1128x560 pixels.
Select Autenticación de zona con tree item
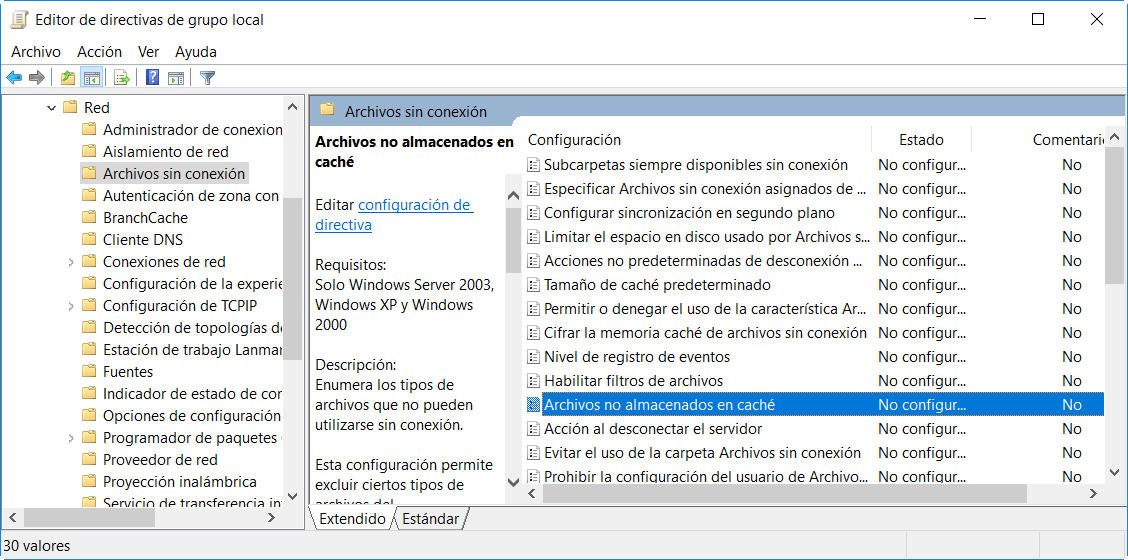click(x=191, y=196)
